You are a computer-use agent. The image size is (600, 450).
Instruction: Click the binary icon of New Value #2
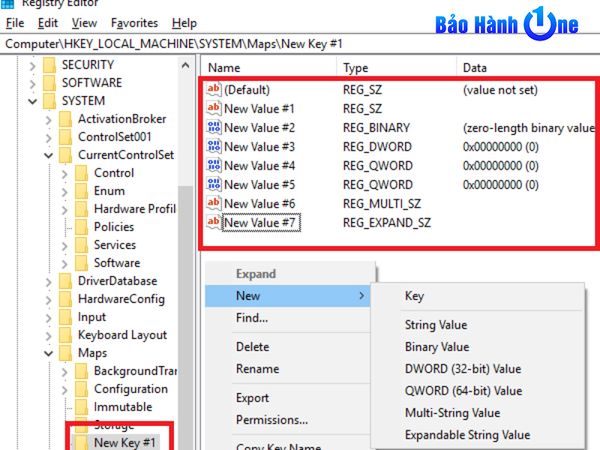[x=212, y=128]
